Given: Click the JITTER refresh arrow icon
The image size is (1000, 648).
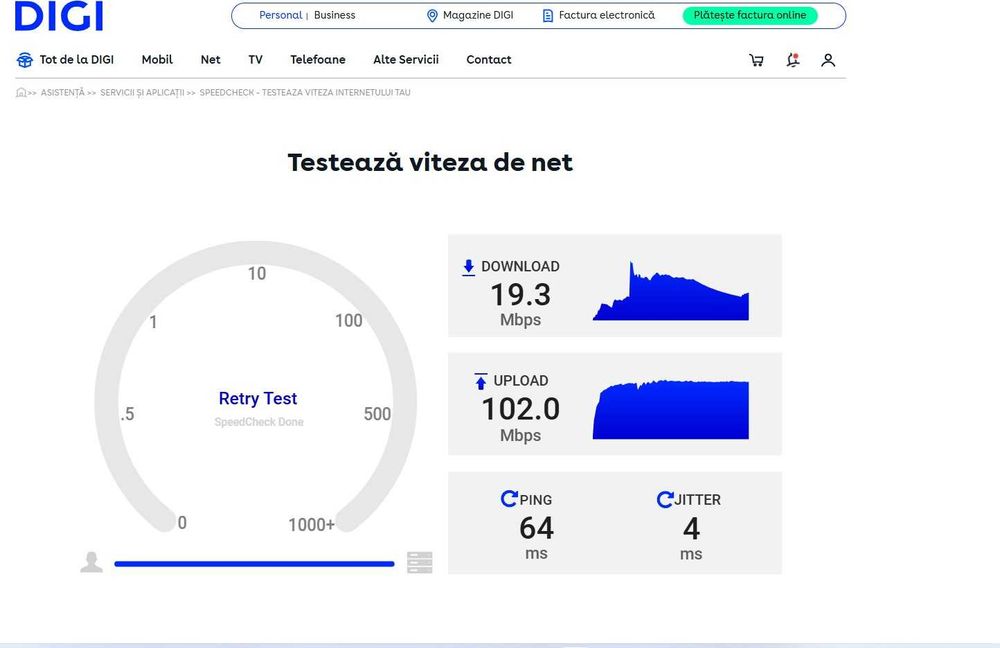Looking at the screenshot, I should (665, 499).
